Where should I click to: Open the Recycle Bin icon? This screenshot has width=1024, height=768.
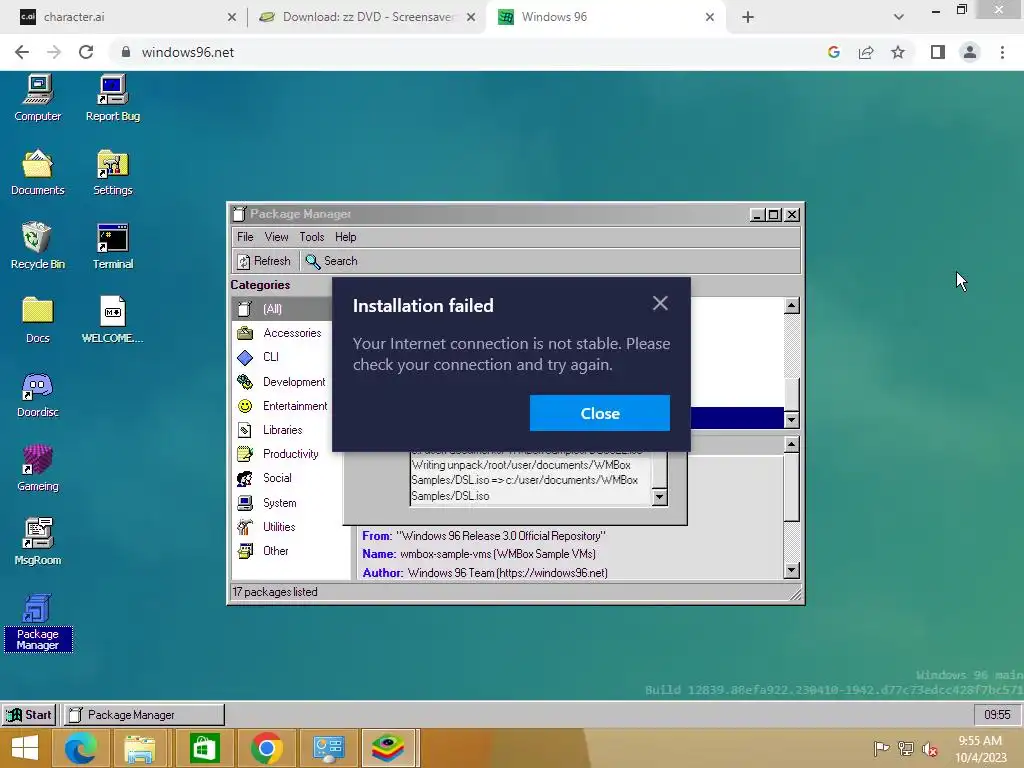tap(37, 246)
